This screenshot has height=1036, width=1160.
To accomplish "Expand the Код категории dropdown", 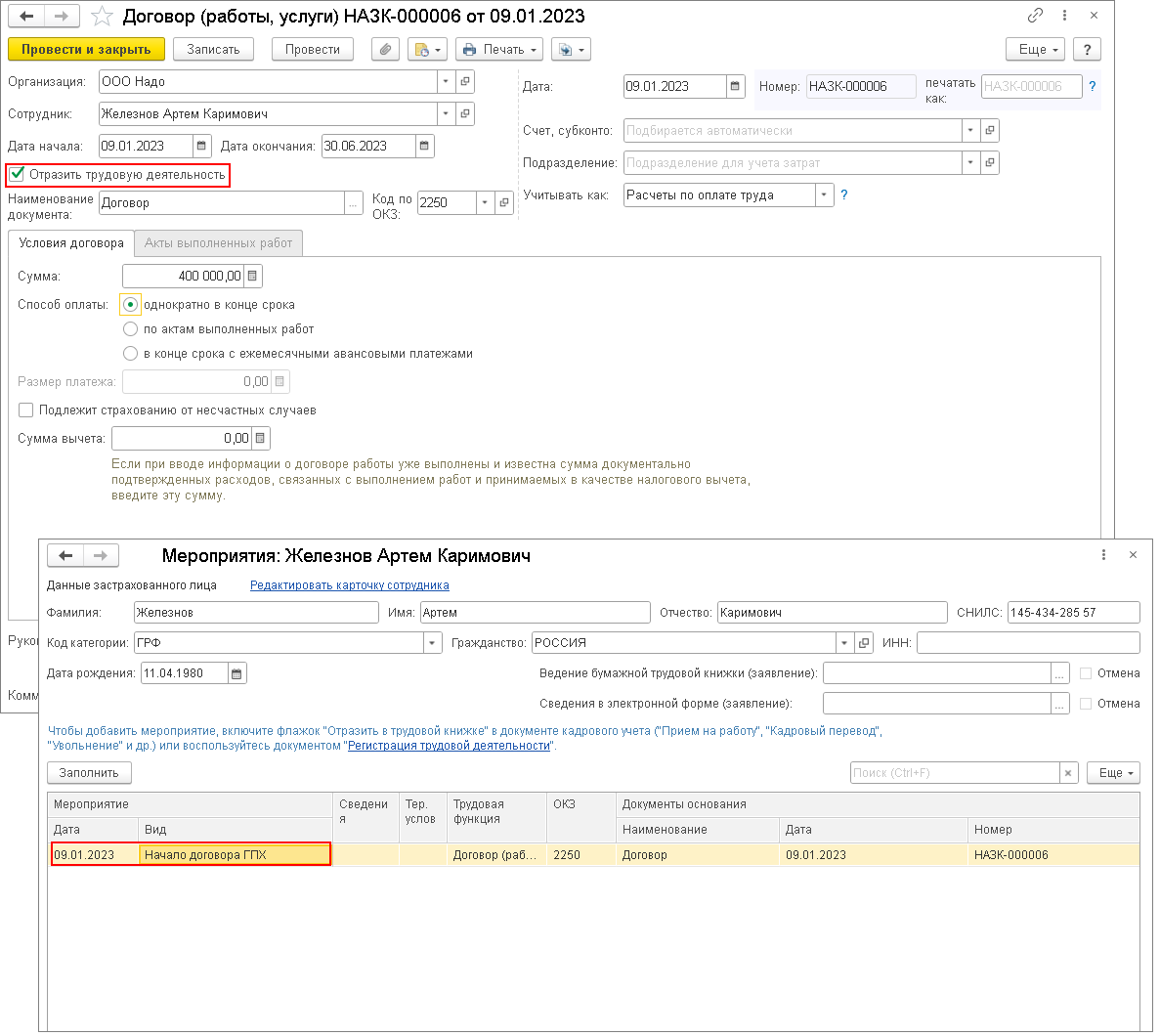I will click(432, 643).
